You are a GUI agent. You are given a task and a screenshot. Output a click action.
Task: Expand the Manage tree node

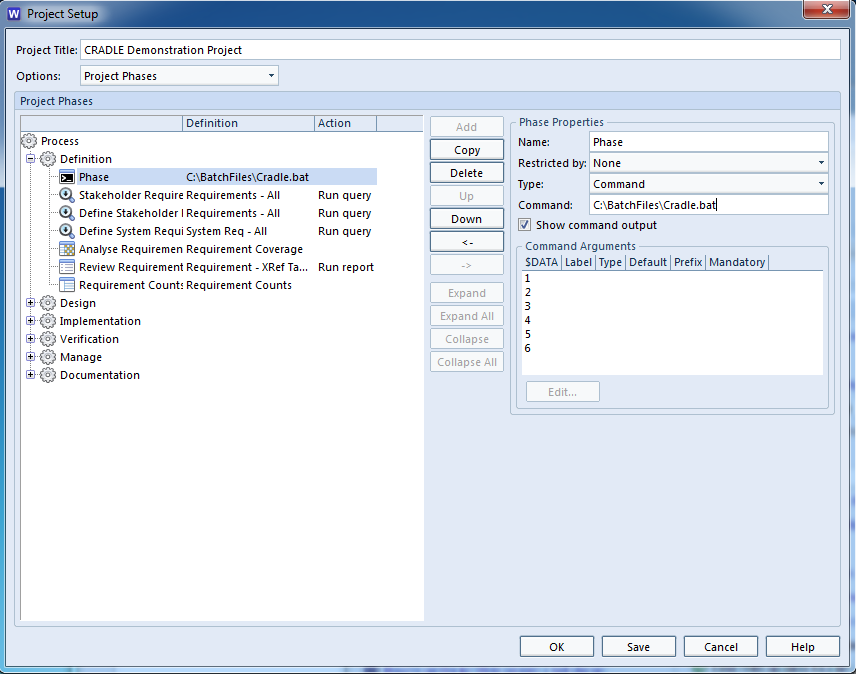31,357
